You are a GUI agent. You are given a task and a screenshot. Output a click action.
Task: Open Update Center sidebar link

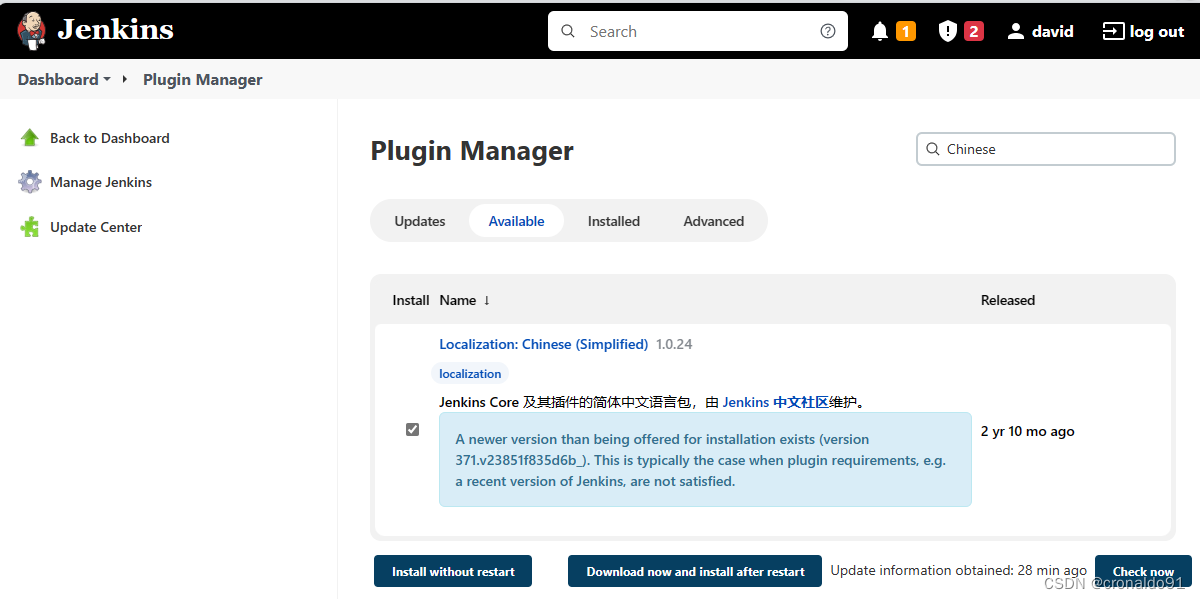click(96, 227)
